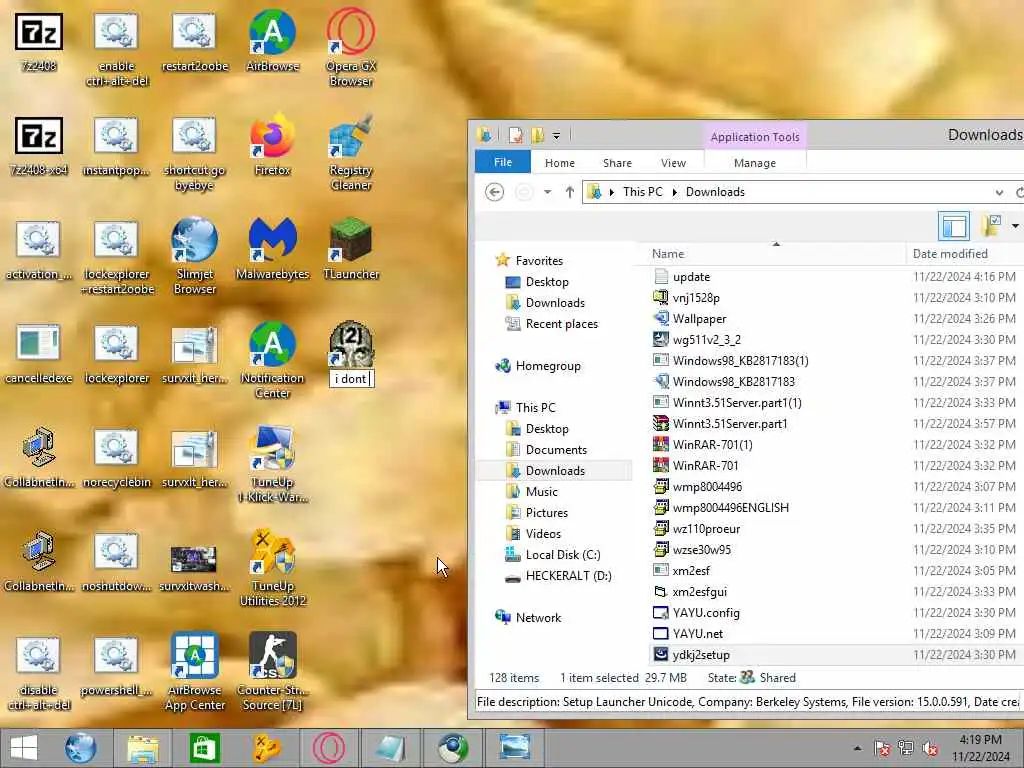Expand the address bar history dropdown
This screenshot has height=768, width=1024.
pyautogui.click(x=999, y=192)
